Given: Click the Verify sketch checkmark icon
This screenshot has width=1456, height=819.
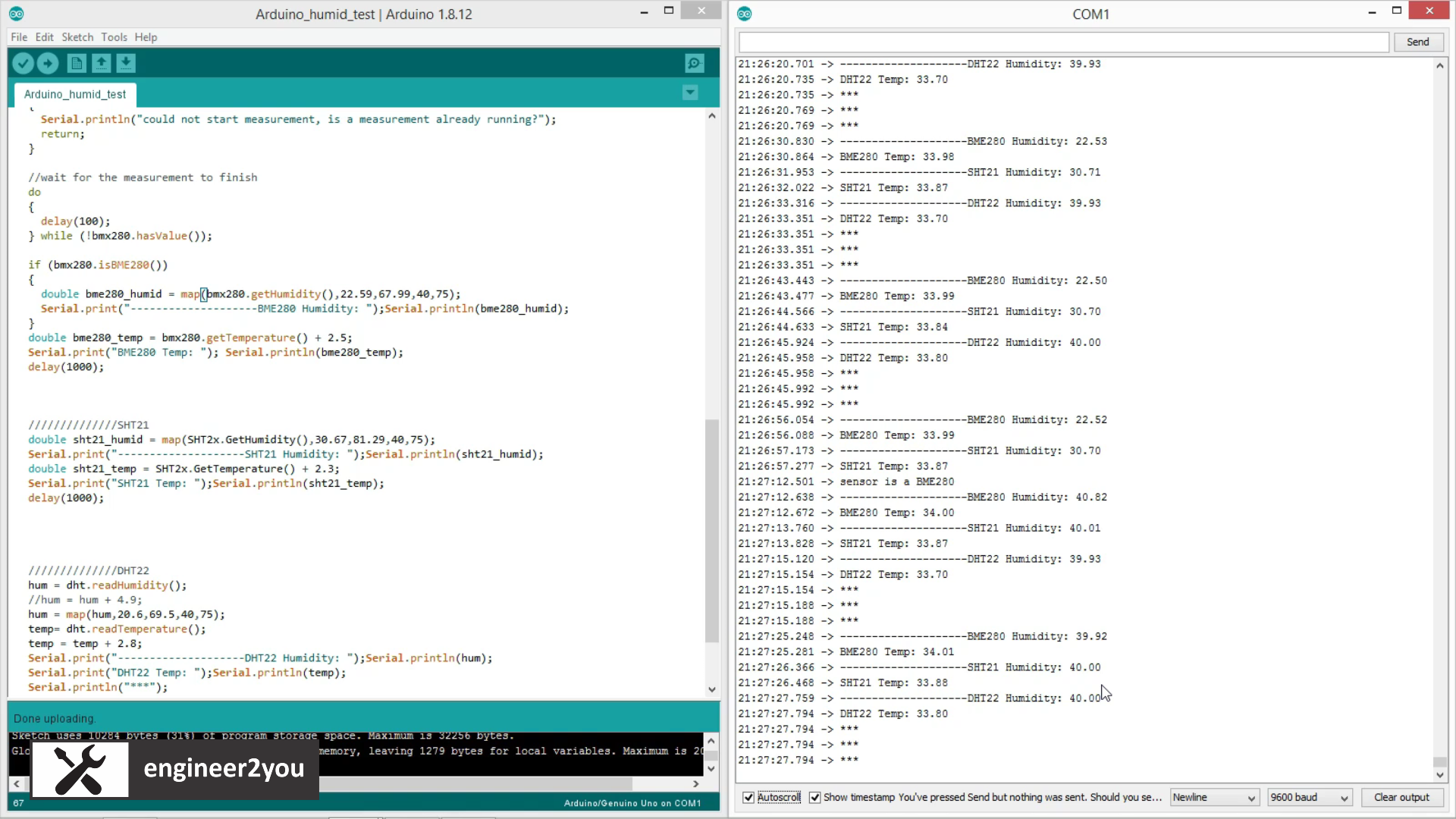Looking at the screenshot, I should [23, 64].
